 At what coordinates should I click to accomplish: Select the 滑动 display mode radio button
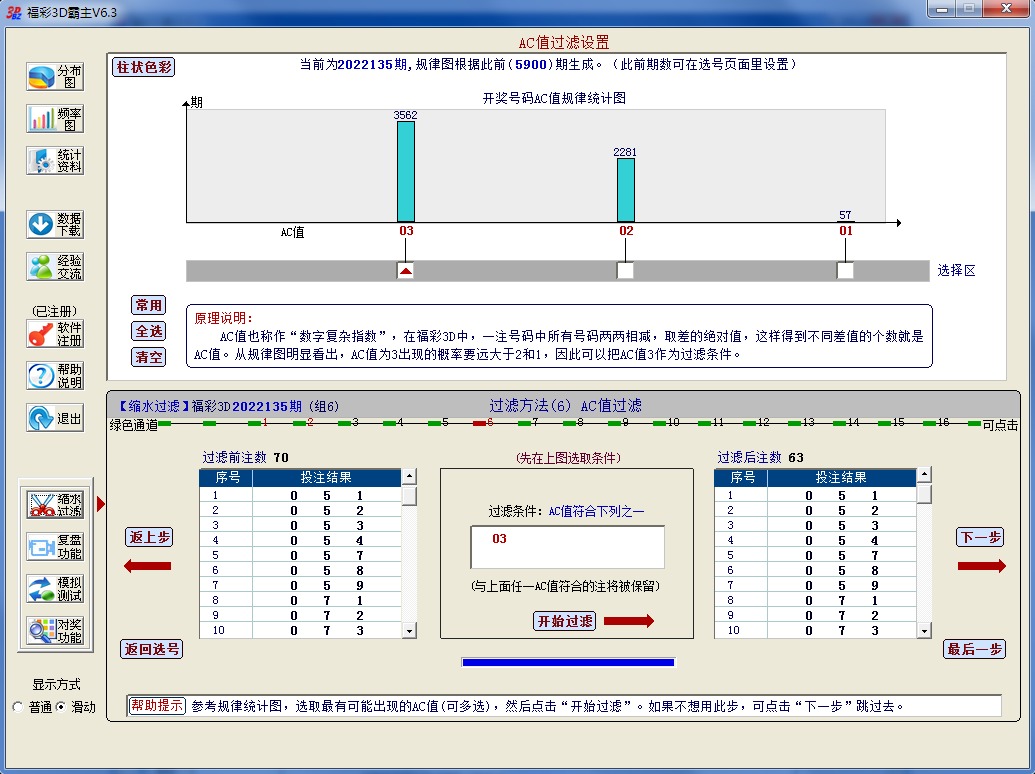(x=60, y=707)
